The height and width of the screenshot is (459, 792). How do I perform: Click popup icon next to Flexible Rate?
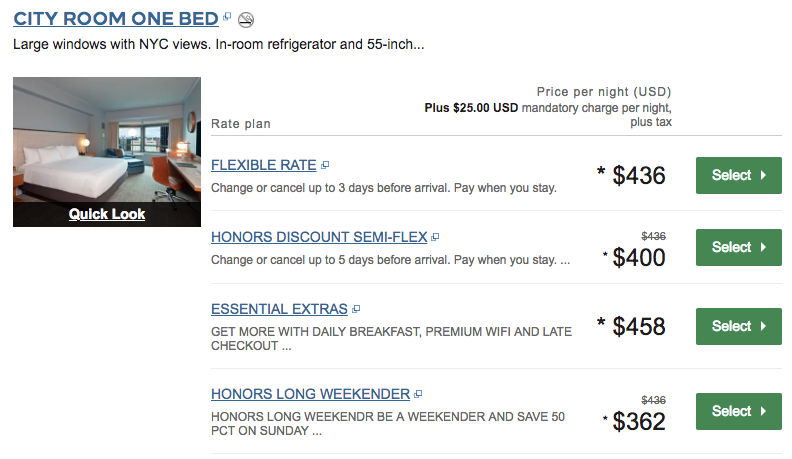pyautogui.click(x=325, y=165)
